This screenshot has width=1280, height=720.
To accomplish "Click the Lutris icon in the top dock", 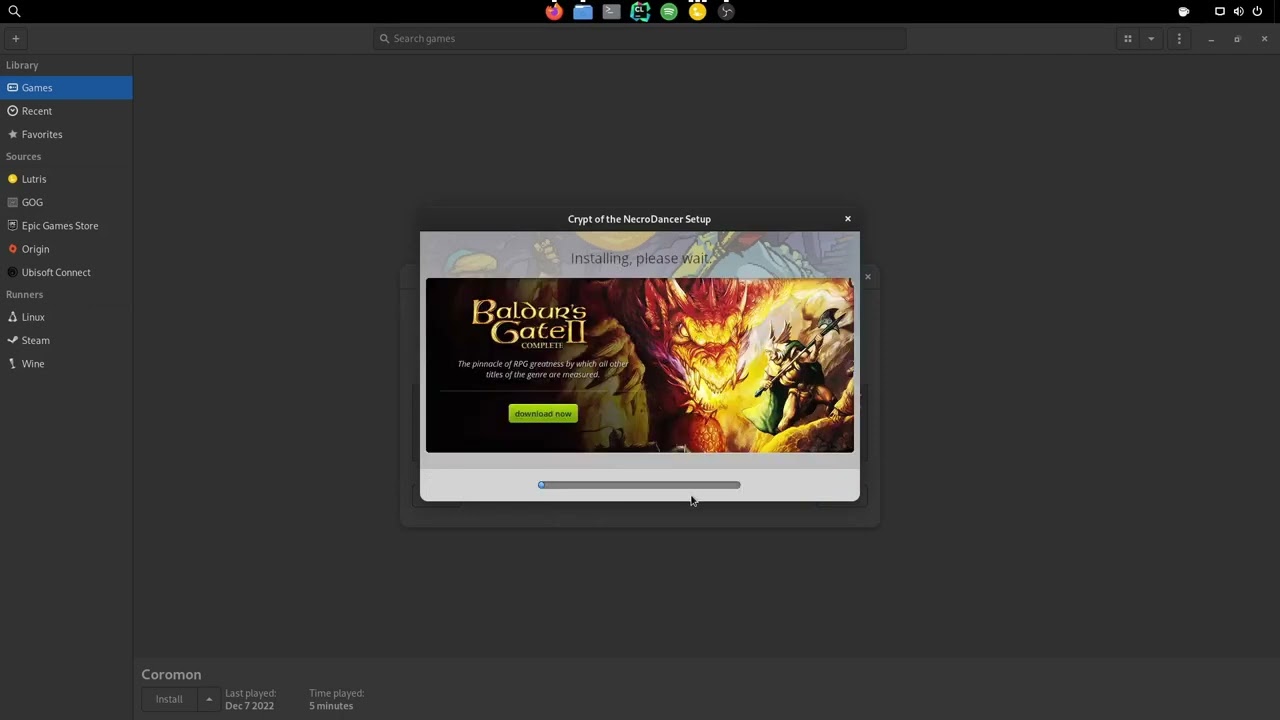I will 697,12.
